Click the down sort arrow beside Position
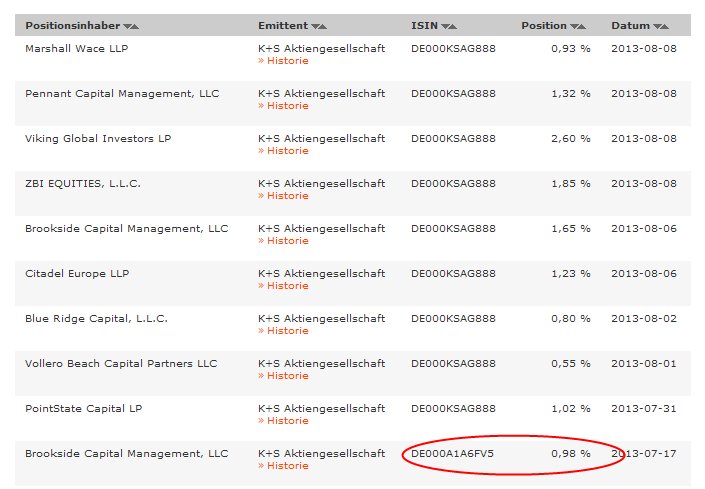This screenshot has height=489, width=705. pyautogui.click(x=574, y=26)
